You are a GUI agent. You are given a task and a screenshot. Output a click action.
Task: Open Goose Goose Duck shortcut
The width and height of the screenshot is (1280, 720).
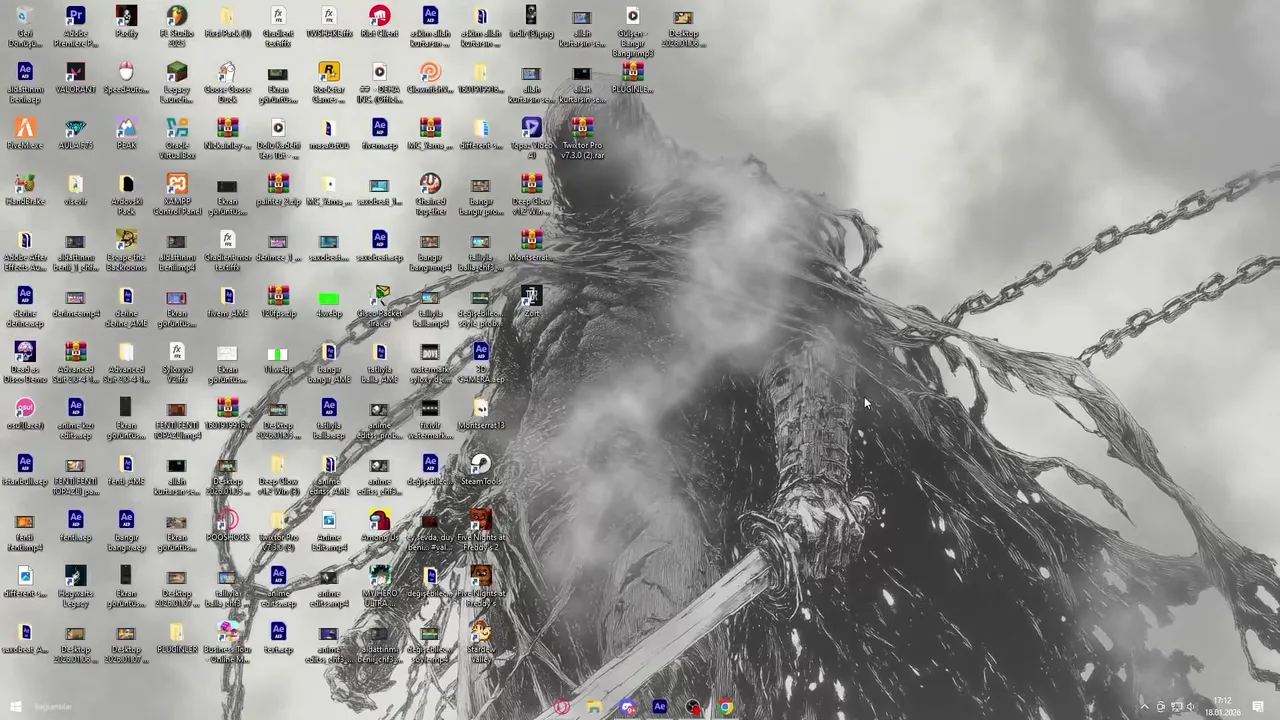pyautogui.click(x=227, y=82)
